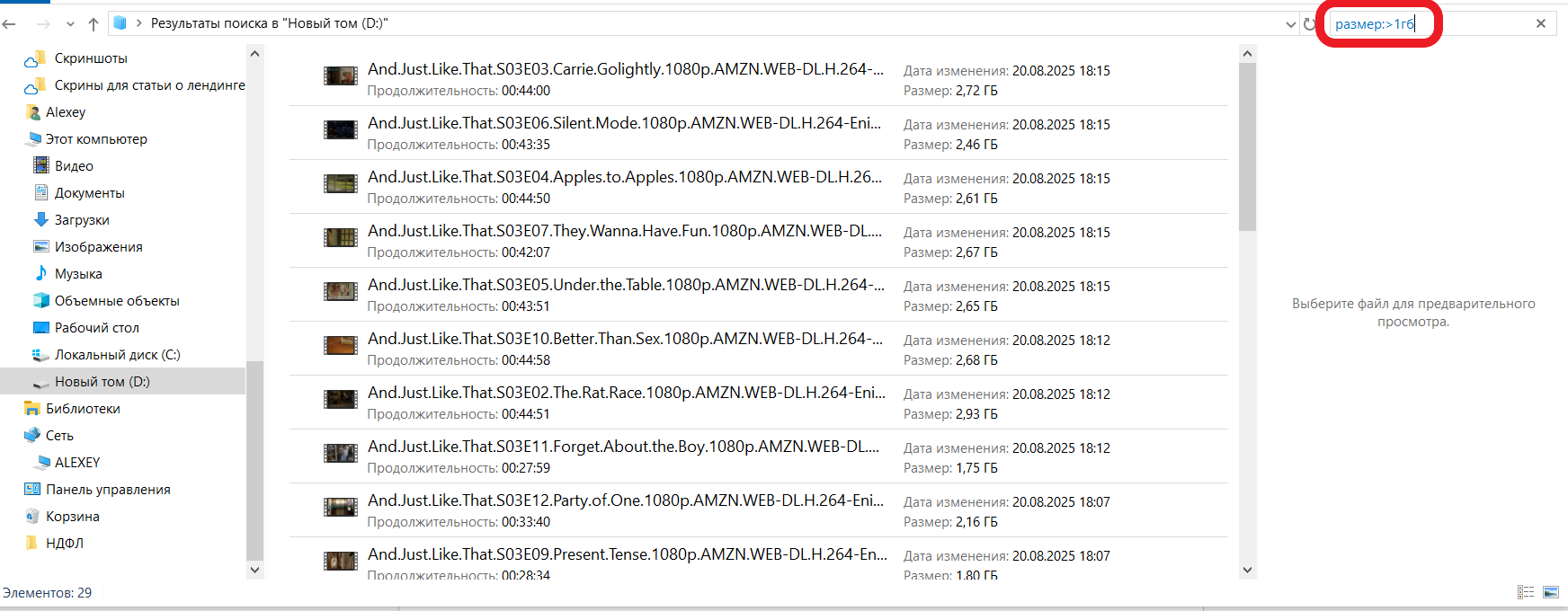Click the file list scroll up arrow
The height and width of the screenshot is (611, 1568).
(x=1247, y=54)
